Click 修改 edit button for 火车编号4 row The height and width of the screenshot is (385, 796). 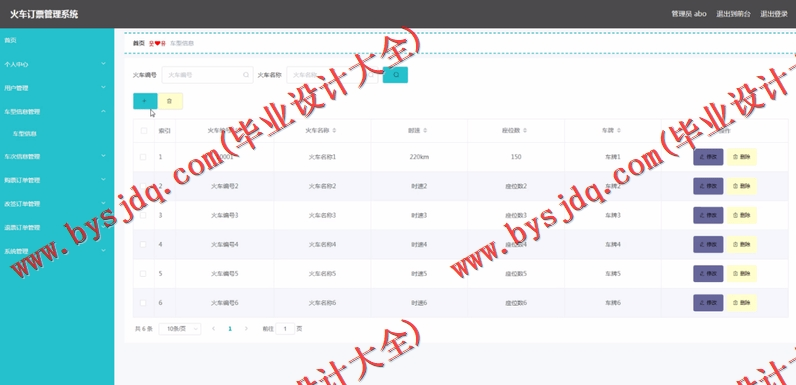coord(708,244)
